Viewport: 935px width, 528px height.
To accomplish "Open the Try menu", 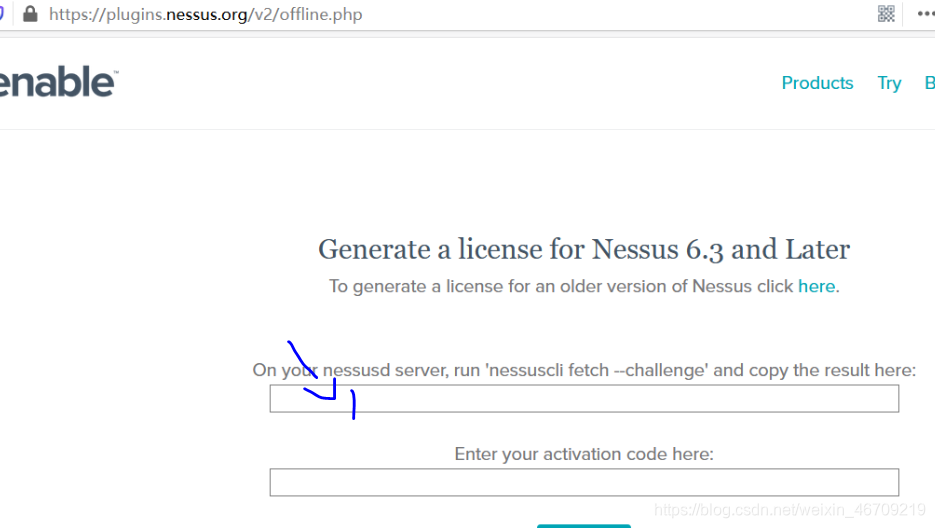I will (889, 84).
